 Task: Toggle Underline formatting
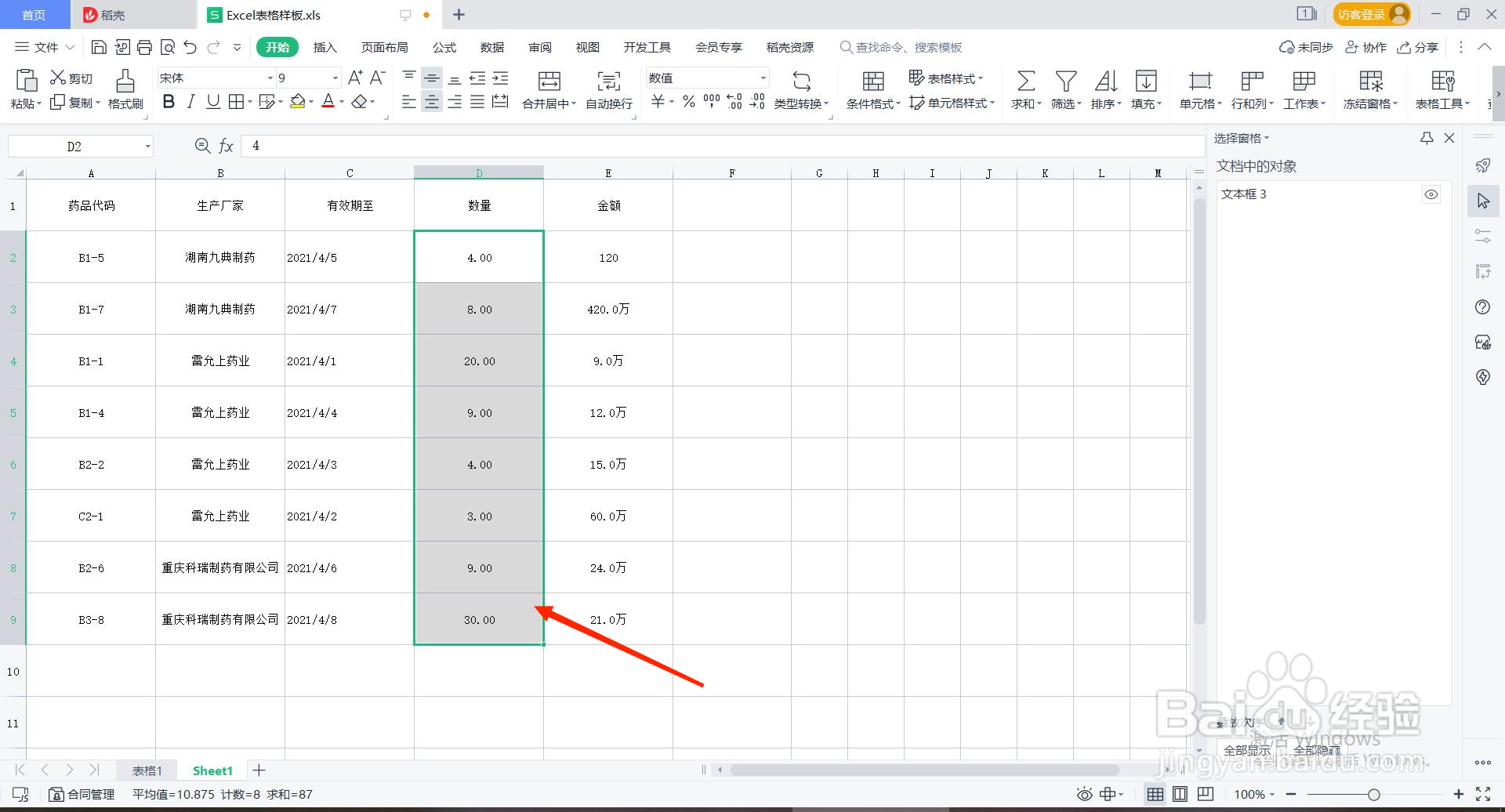click(x=212, y=101)
